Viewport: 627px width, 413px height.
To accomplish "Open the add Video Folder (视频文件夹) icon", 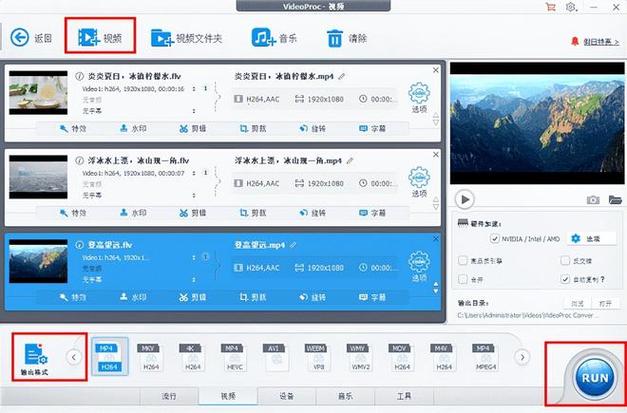I will tap(162, 38).
